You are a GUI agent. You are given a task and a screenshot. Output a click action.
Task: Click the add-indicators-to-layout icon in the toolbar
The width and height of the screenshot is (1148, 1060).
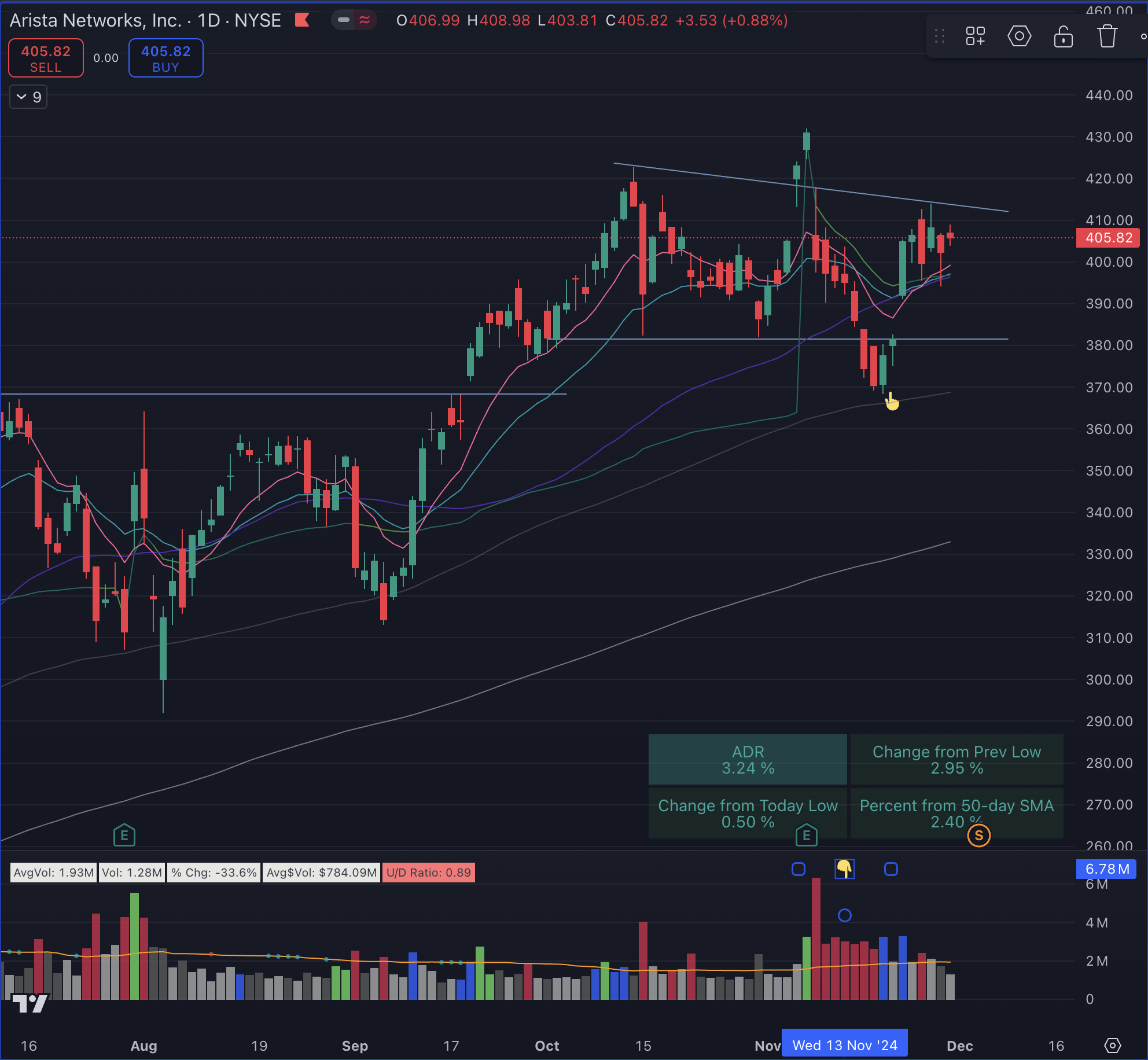point(976,36)
